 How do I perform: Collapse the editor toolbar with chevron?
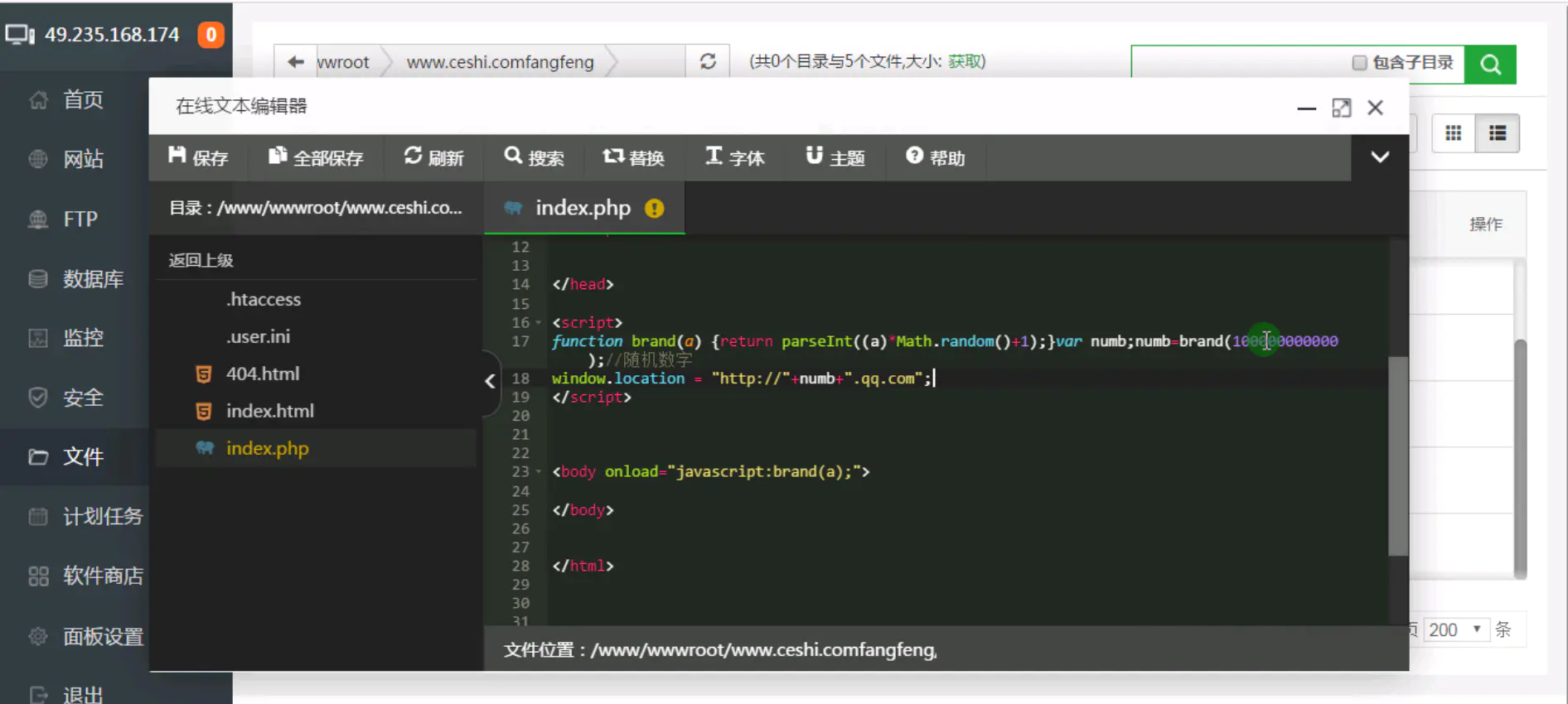coord(1380,157)
